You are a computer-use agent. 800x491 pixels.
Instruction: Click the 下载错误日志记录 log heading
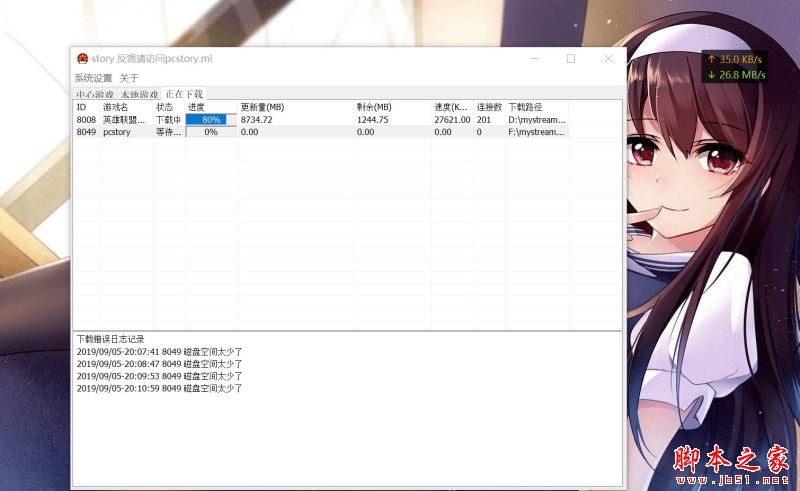click(111, 339)
